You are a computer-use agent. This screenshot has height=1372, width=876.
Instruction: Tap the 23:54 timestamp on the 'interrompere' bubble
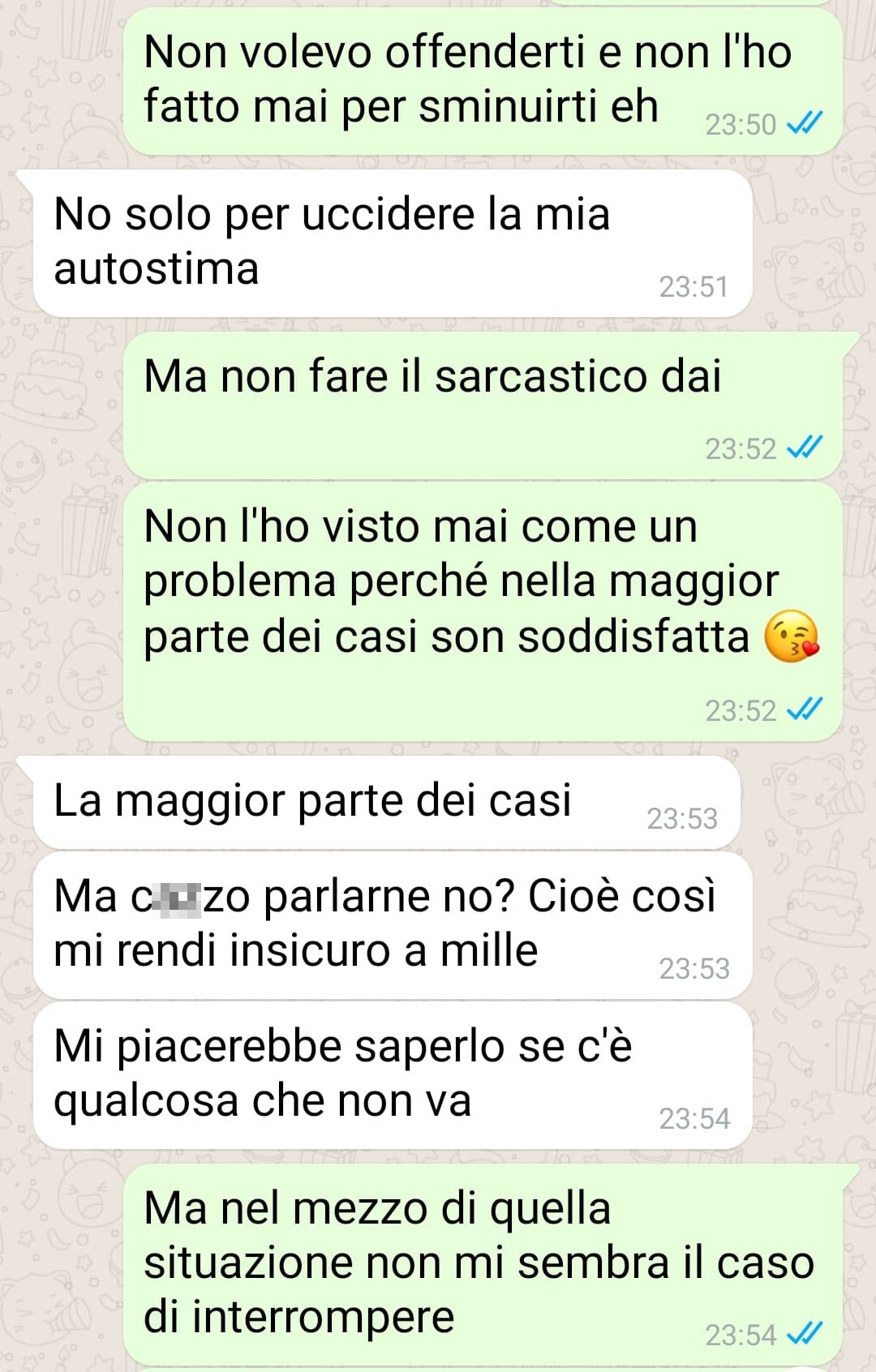point(741,1335)
